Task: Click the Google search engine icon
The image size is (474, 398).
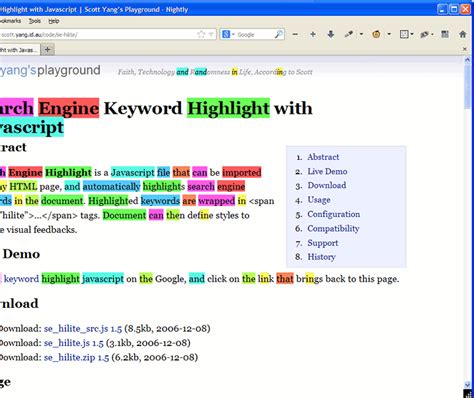Action: coord(226,34)
